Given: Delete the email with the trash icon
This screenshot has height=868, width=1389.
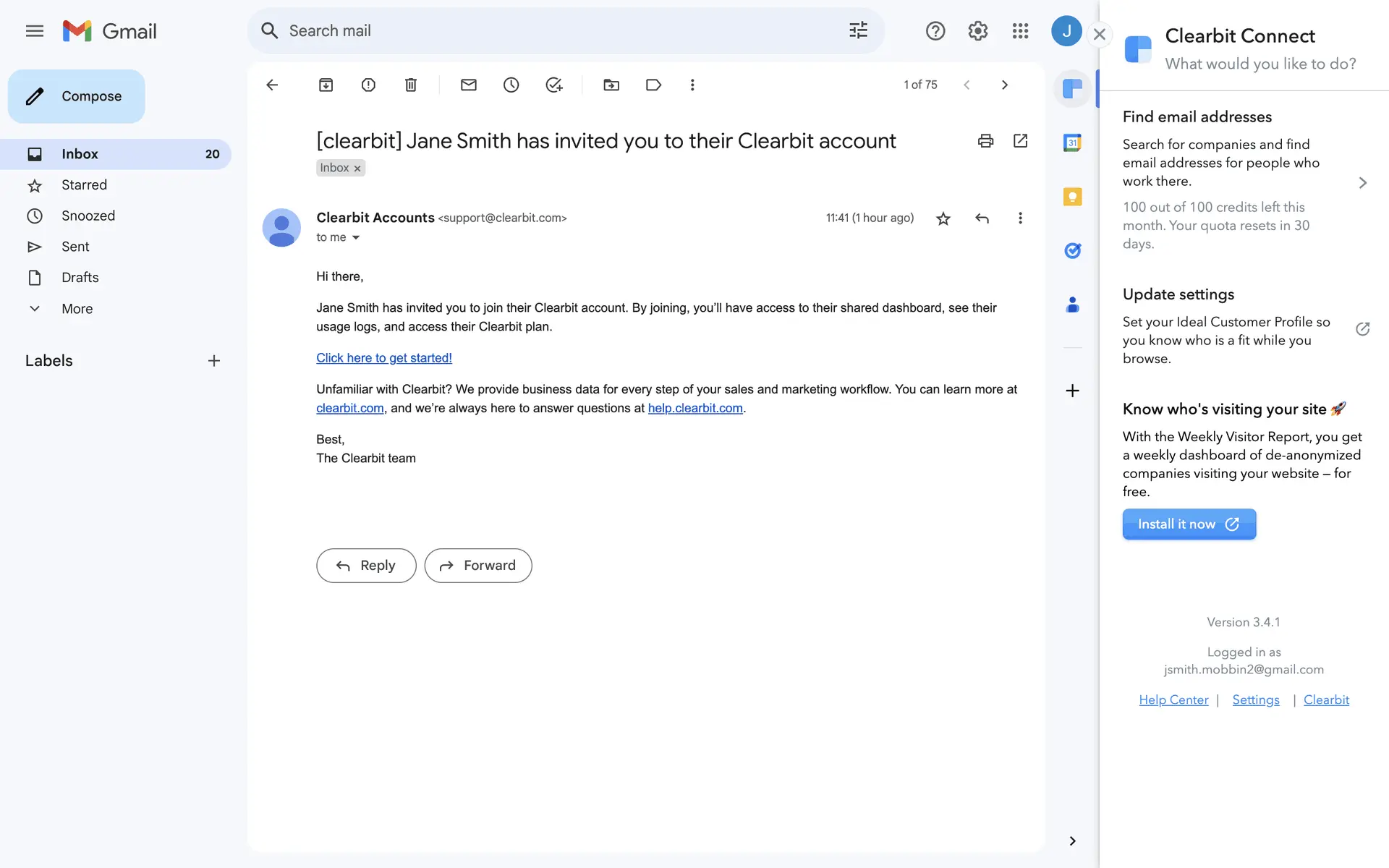Looking at the screenshot, I should click(410, 85).
